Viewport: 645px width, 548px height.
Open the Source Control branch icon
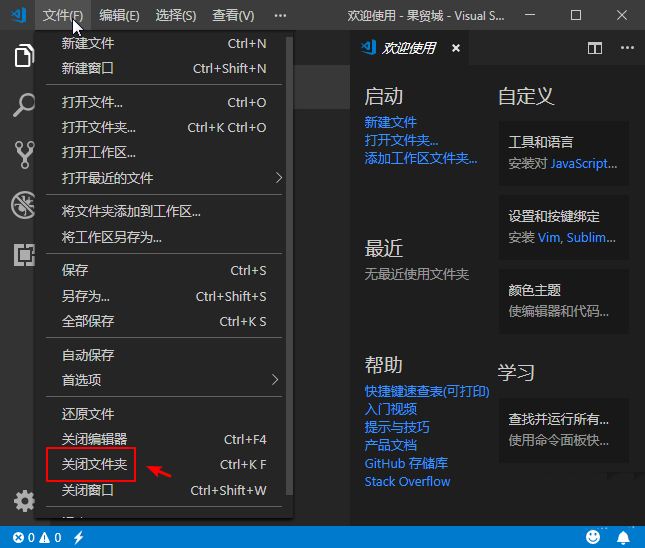(24, 155)
